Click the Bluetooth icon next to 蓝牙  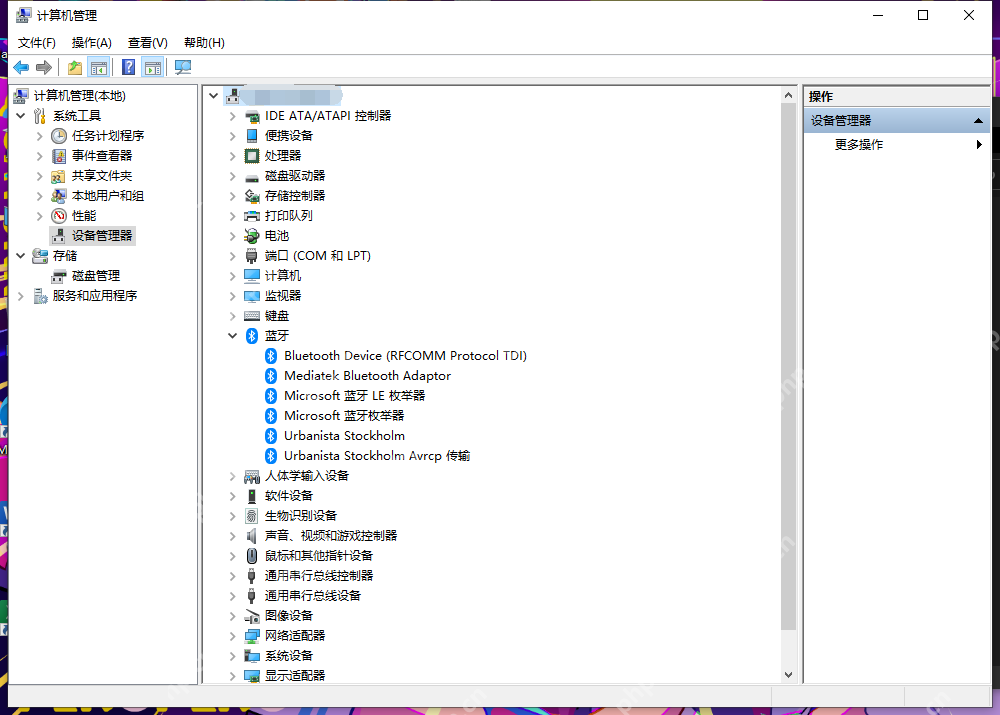click(x=252, y=335)
